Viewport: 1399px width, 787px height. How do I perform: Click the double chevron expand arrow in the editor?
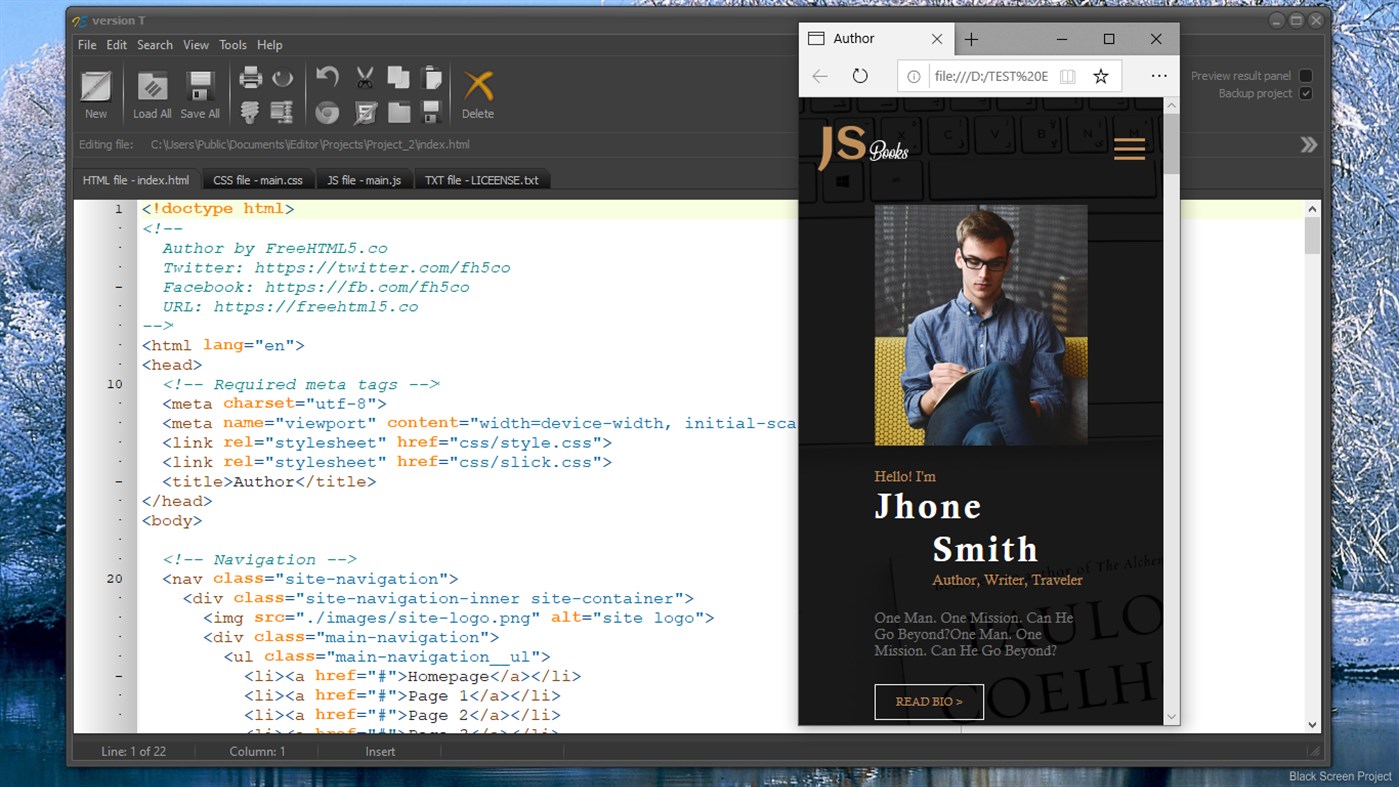[1309, 145]
